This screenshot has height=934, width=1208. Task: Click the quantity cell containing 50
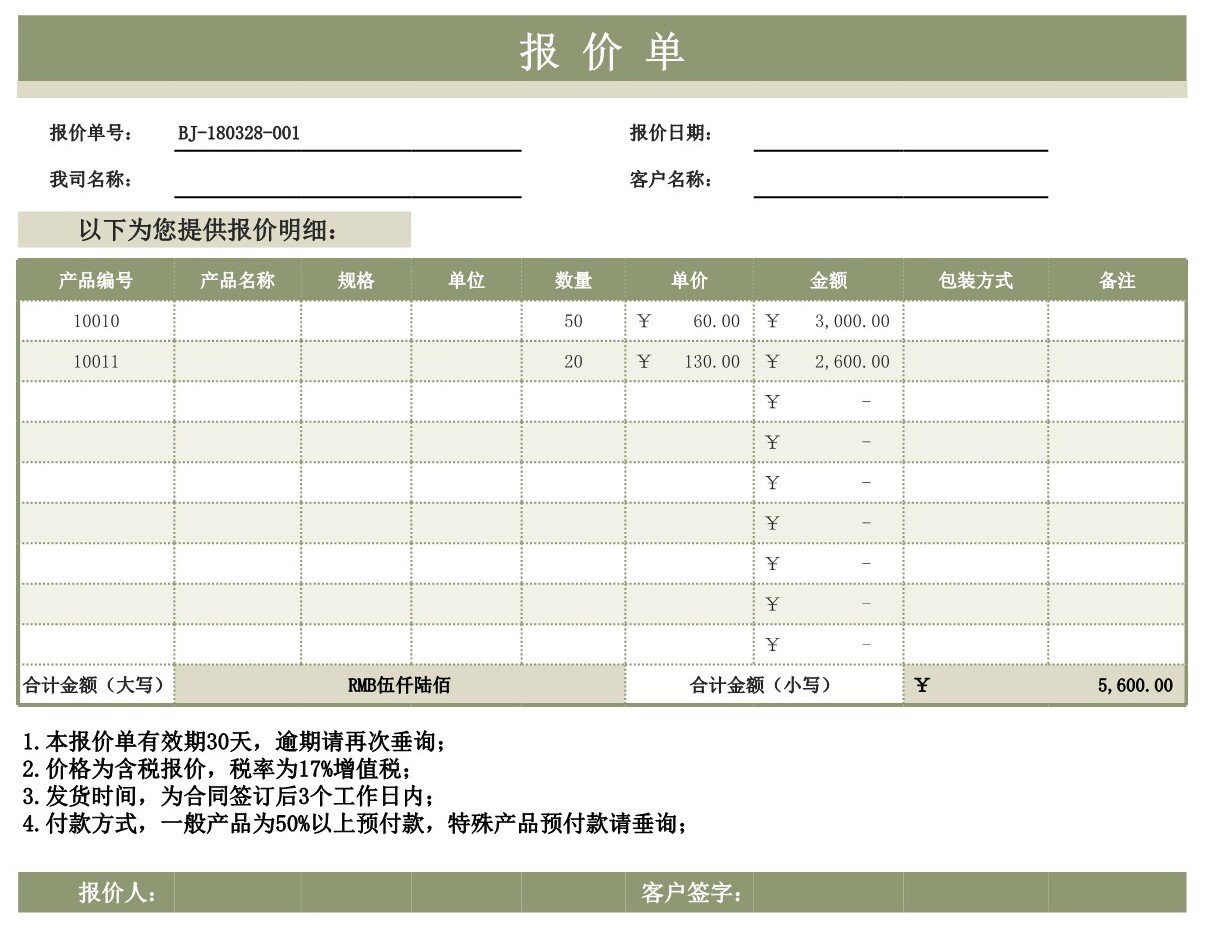tap(573, 322)
